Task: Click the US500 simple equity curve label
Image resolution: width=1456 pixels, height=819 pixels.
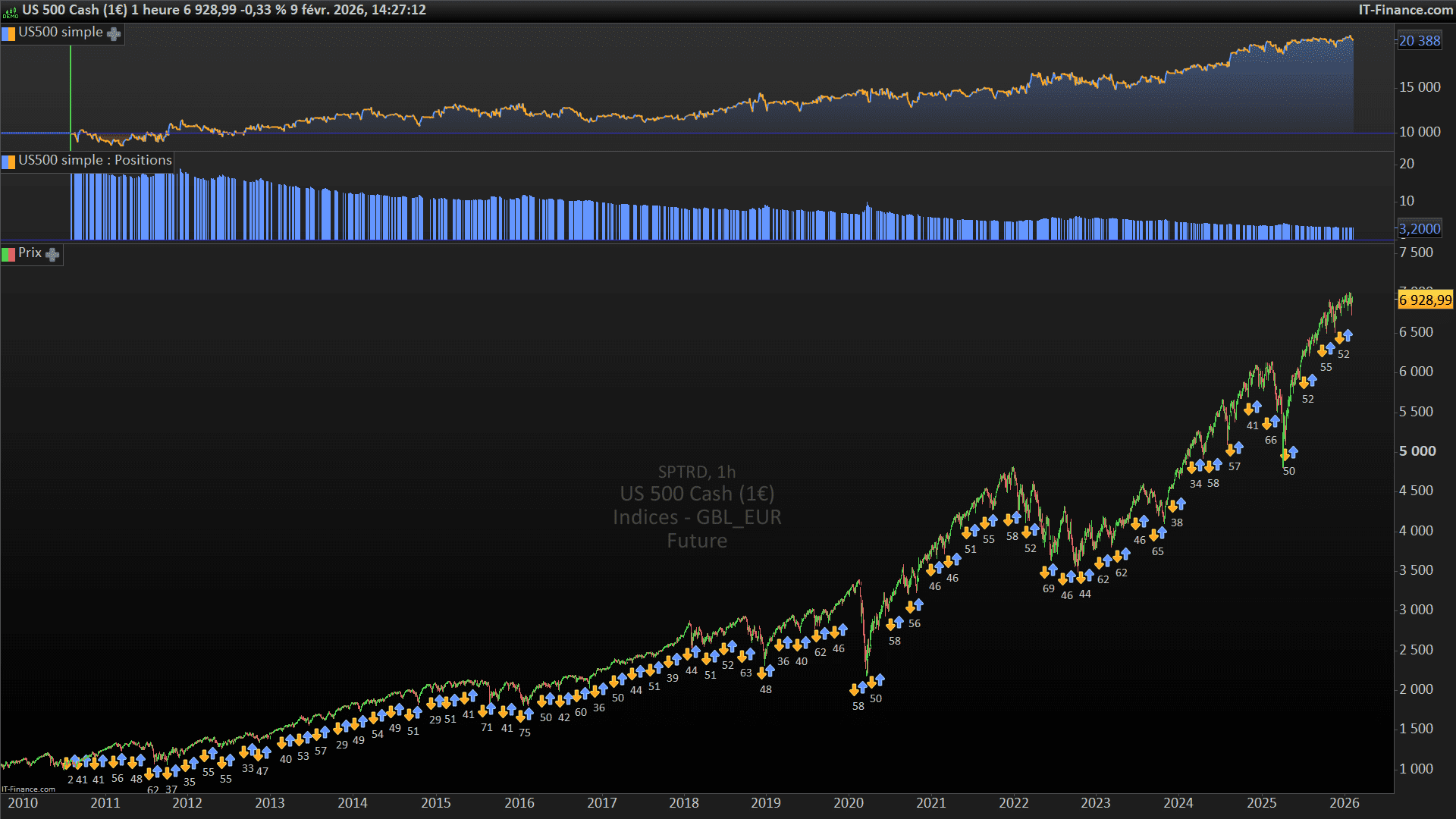Action: coord(60,32)
